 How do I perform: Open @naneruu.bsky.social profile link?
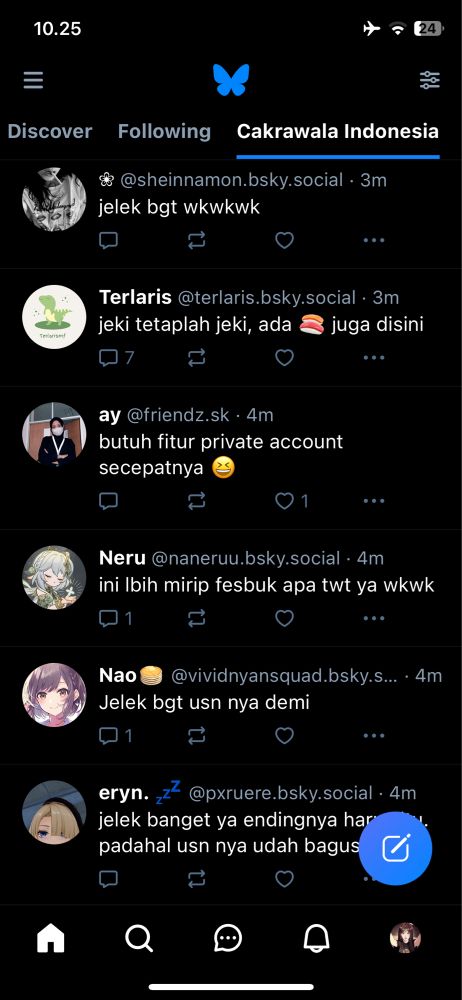[246, 559]
